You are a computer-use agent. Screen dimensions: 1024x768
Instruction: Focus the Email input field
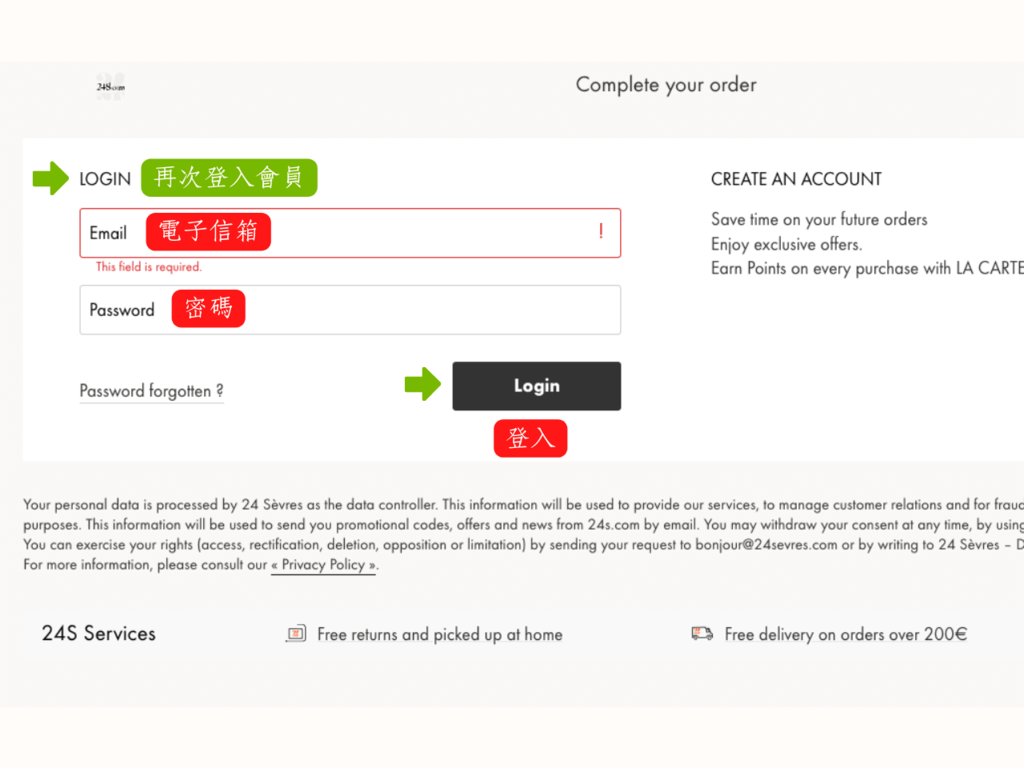(x=350, y=233)
